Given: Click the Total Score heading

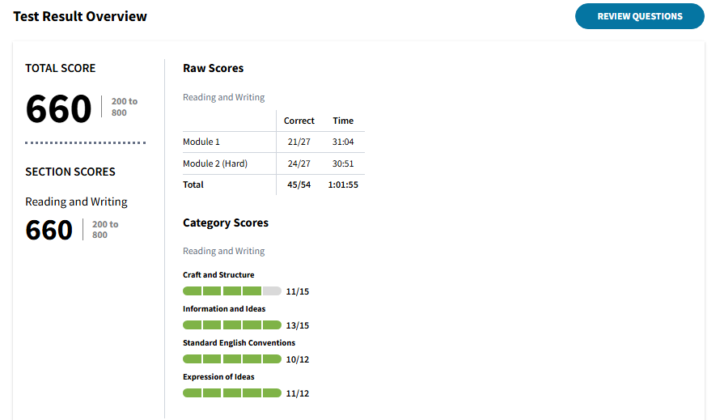Looking at the screenshot, I should (x=60, y=68).
